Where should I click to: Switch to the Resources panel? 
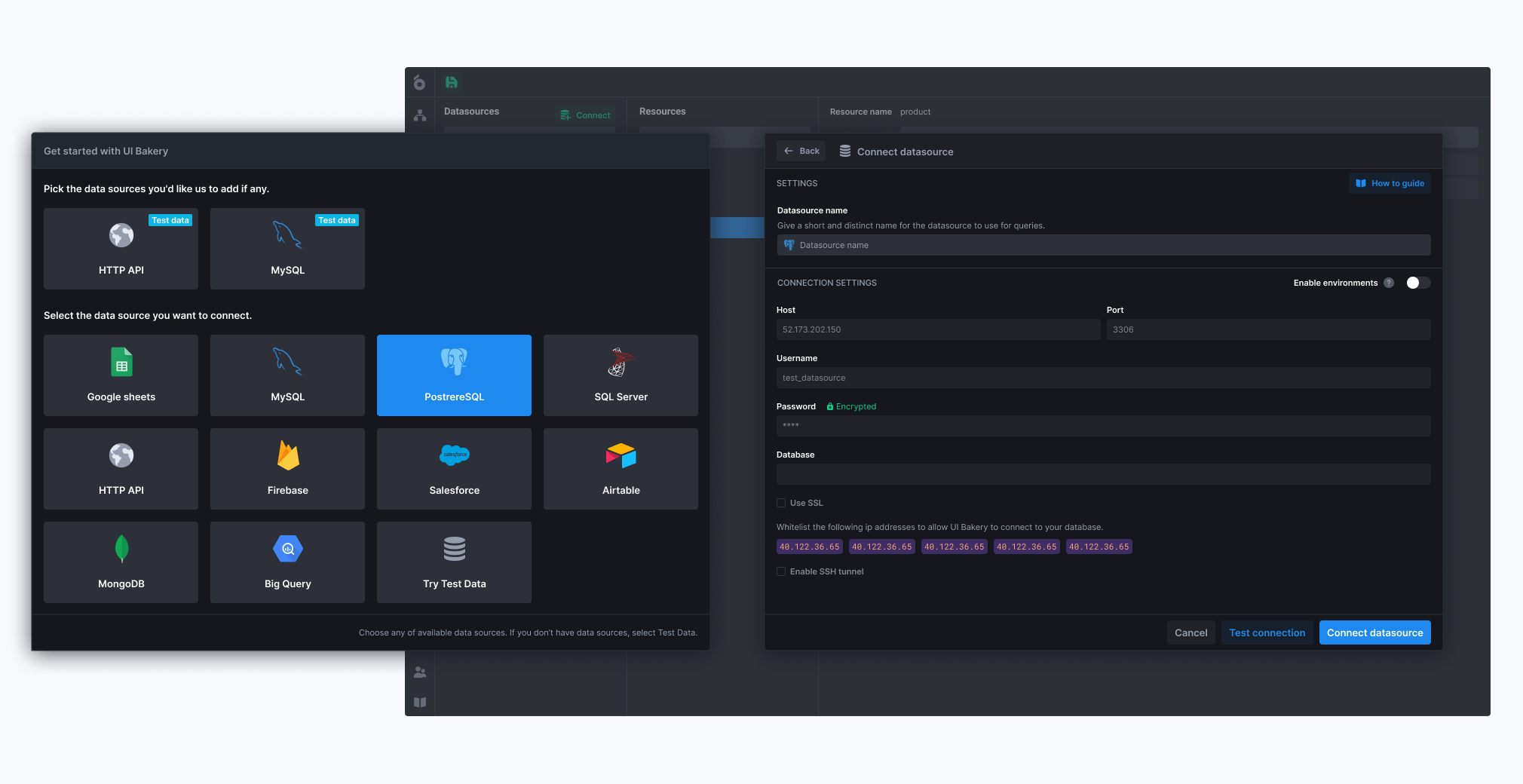[x=661, y=111]
